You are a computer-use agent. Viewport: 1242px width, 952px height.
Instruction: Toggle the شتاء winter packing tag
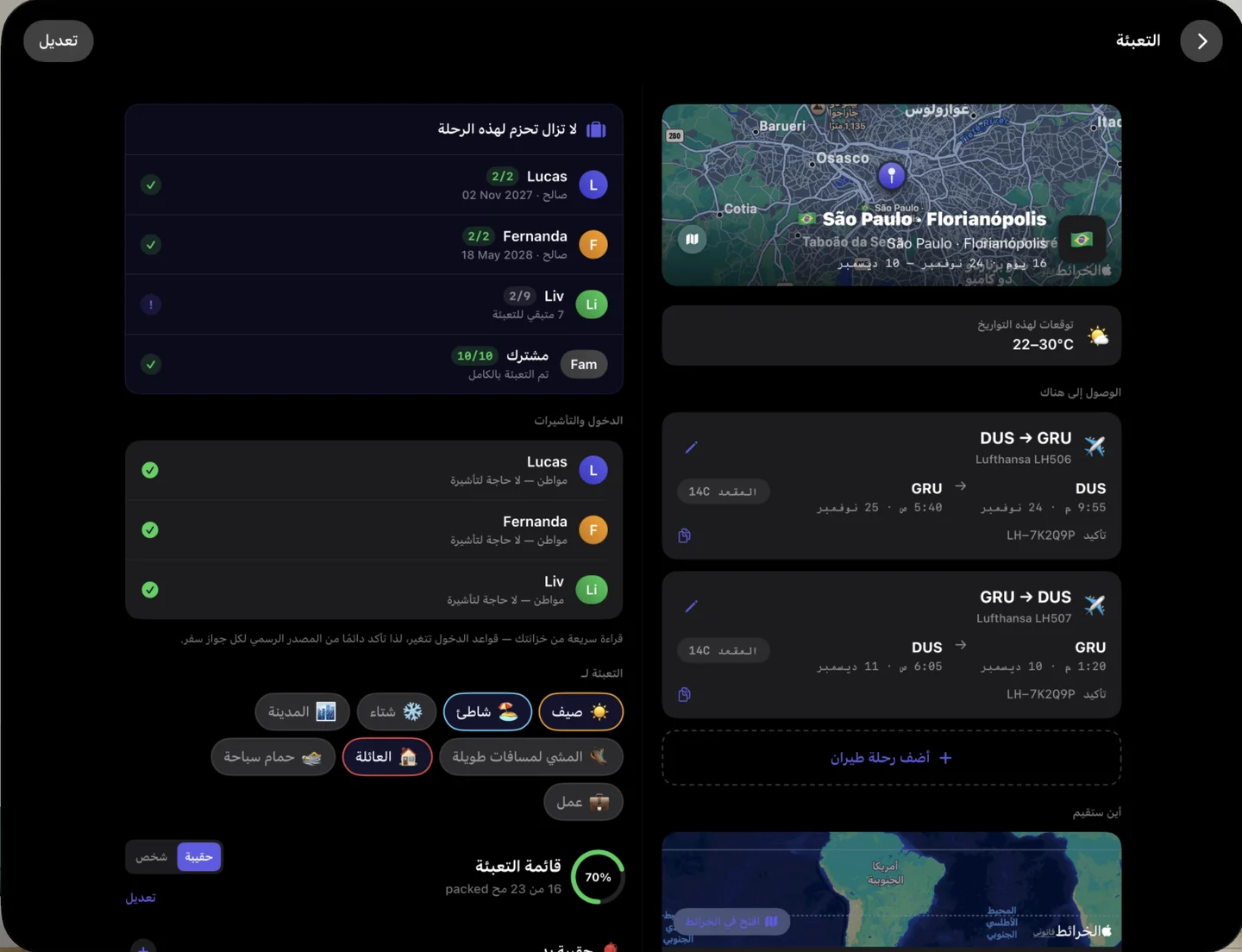point(397,711)
